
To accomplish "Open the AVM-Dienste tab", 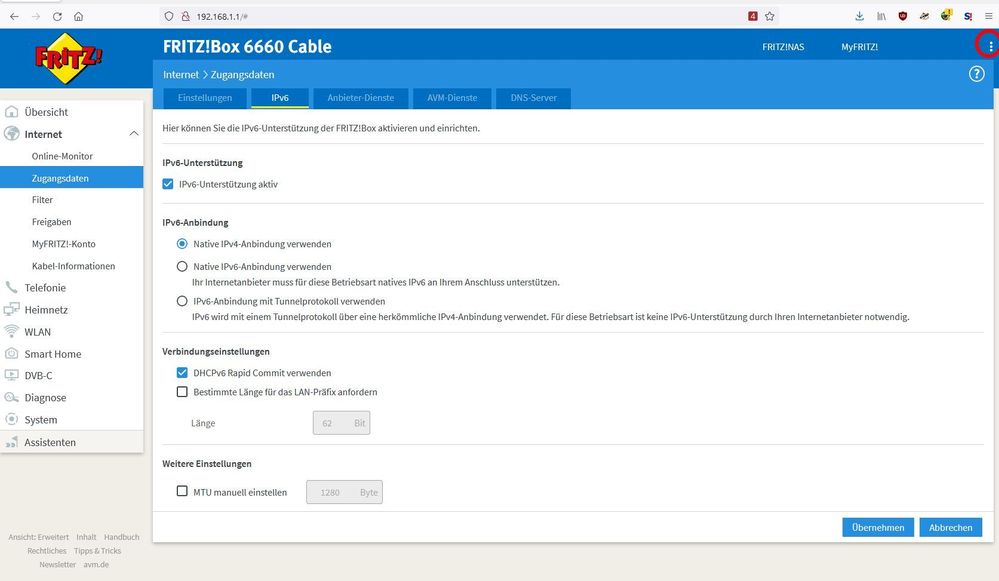I will click(x=452, y=98).
